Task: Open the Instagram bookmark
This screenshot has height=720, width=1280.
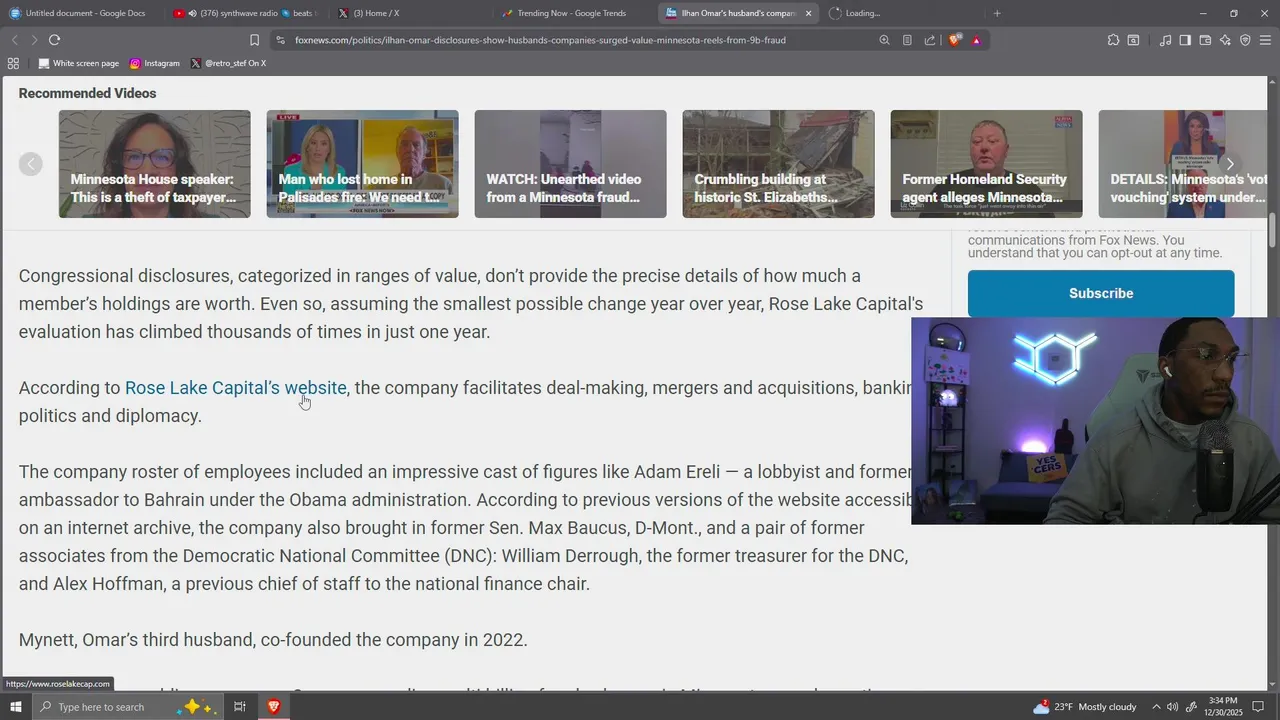Action: point(155,63)
